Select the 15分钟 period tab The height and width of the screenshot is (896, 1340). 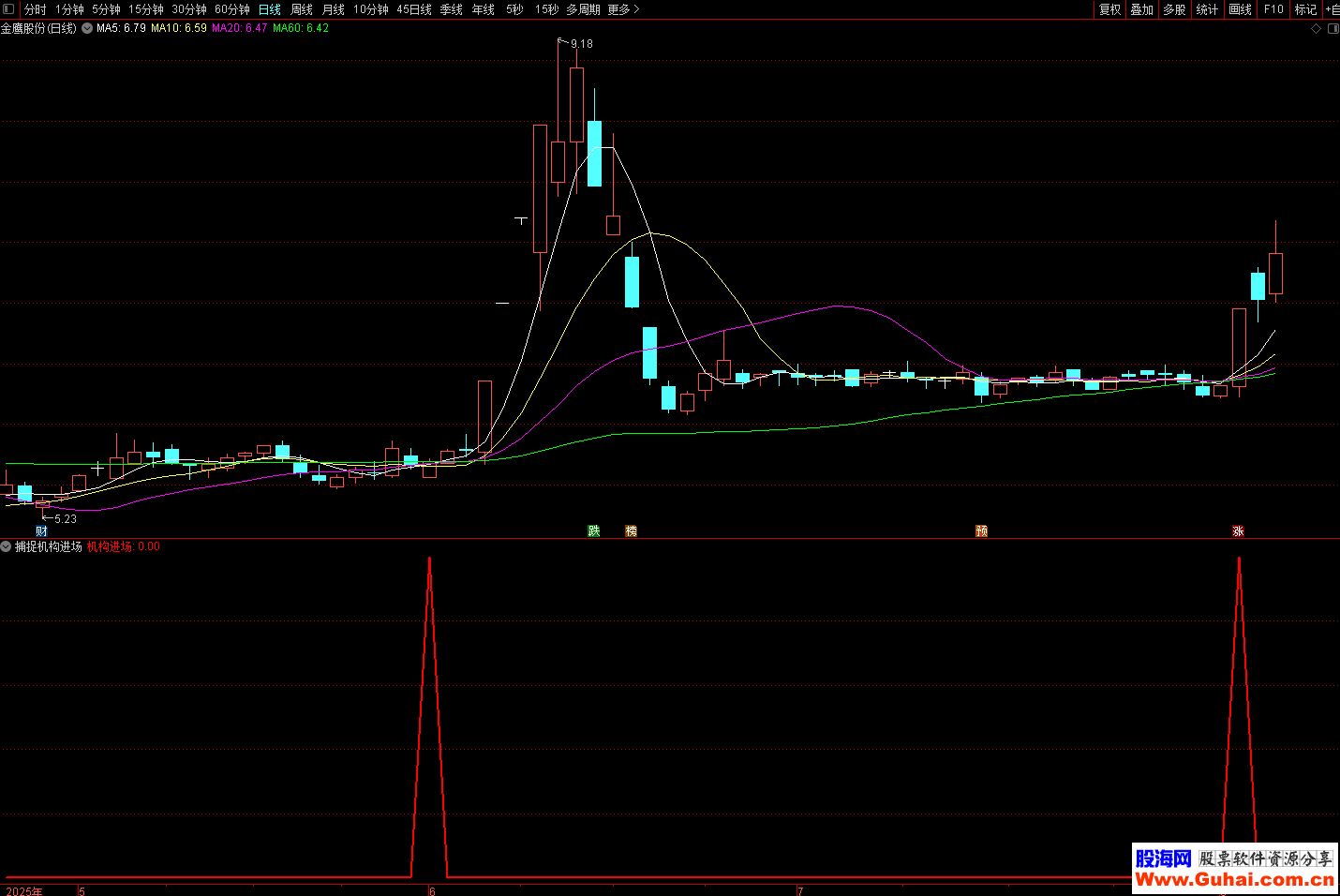tap(146, 9)
